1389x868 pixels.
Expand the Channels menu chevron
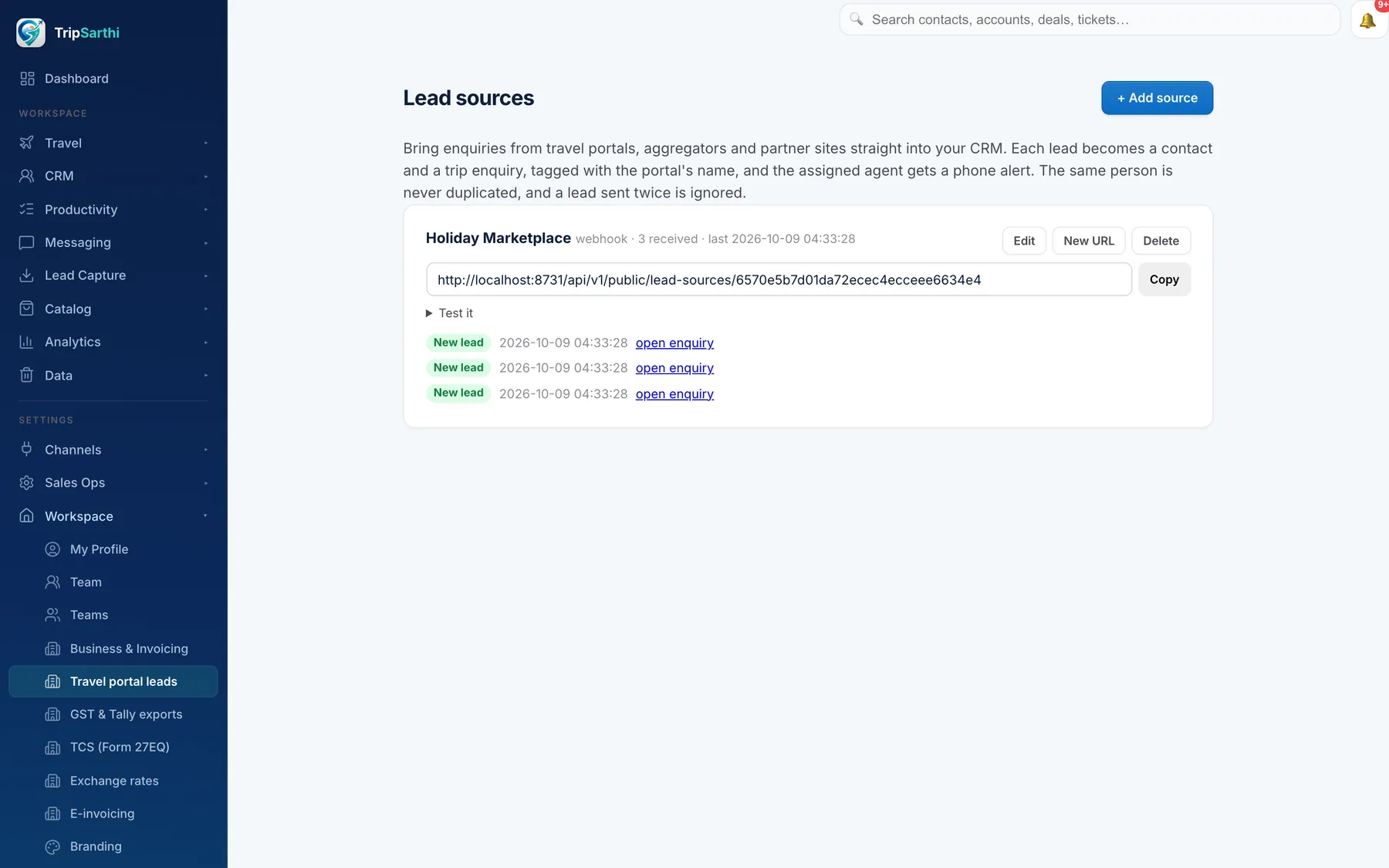[206, 450]
